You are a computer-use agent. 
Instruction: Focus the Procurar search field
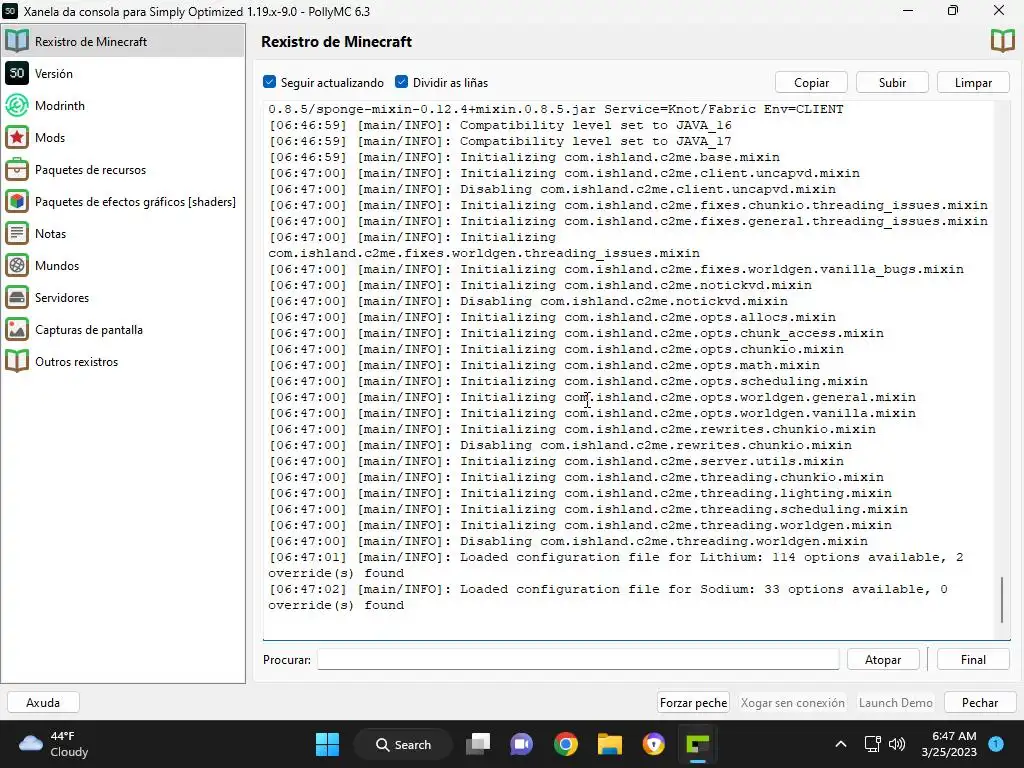point(578,660)
